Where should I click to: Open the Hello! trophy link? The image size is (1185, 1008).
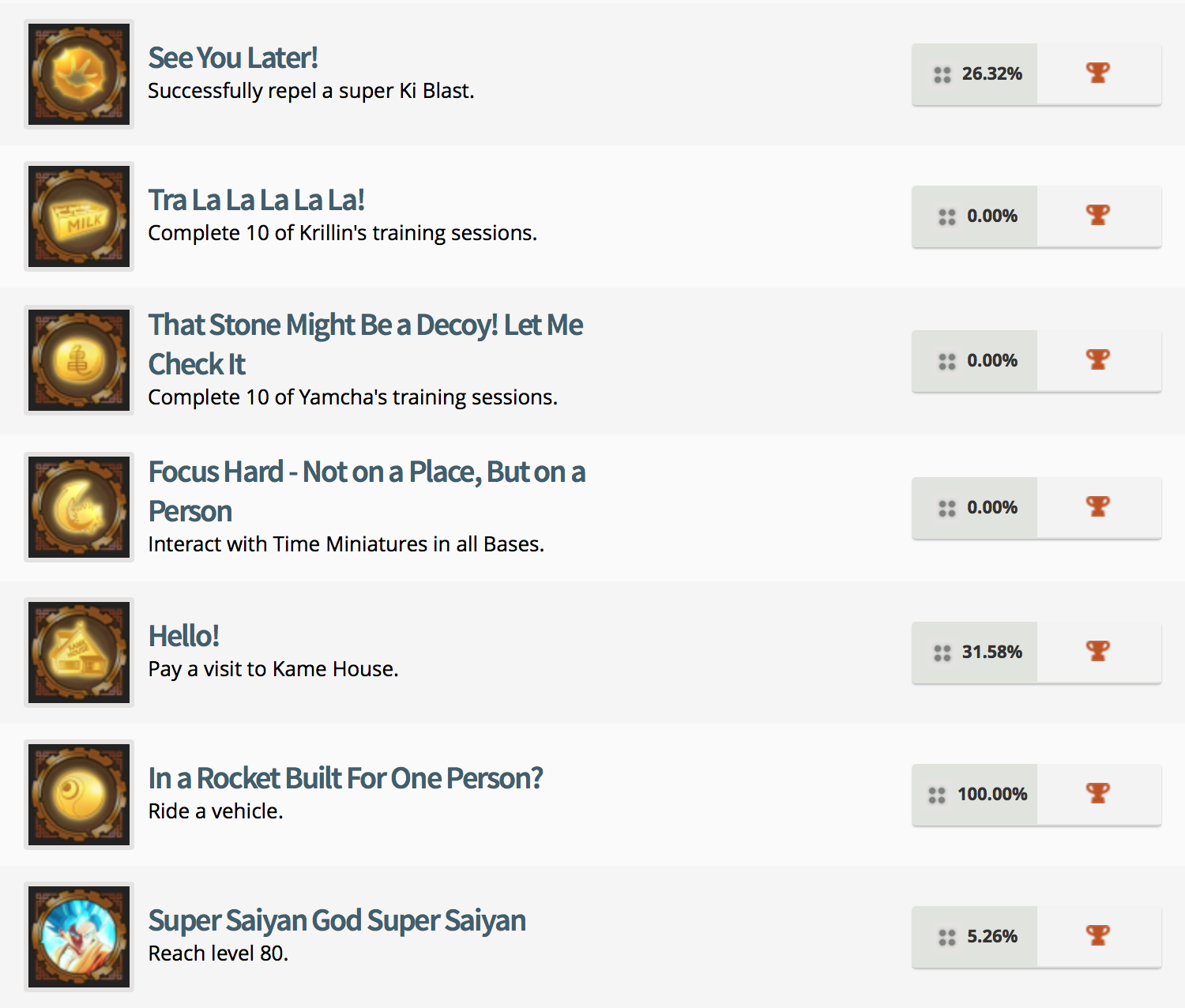[184, 636]
